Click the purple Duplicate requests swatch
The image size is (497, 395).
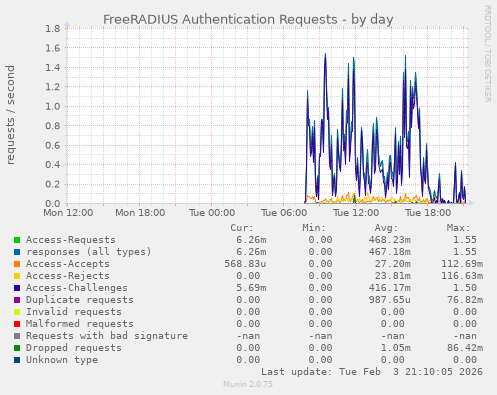pos(17,300)
